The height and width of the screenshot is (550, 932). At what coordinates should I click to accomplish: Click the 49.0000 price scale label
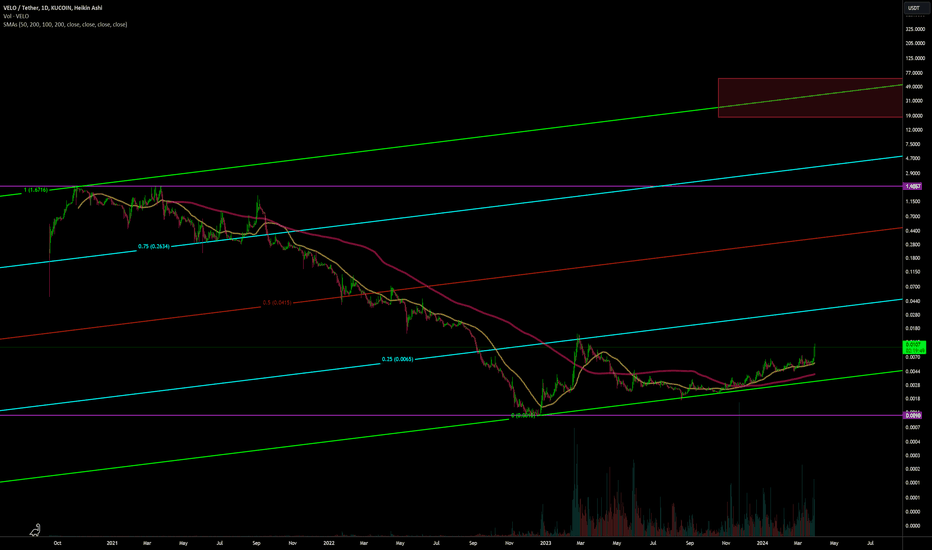pyautogui.click(x=915, y=87)
